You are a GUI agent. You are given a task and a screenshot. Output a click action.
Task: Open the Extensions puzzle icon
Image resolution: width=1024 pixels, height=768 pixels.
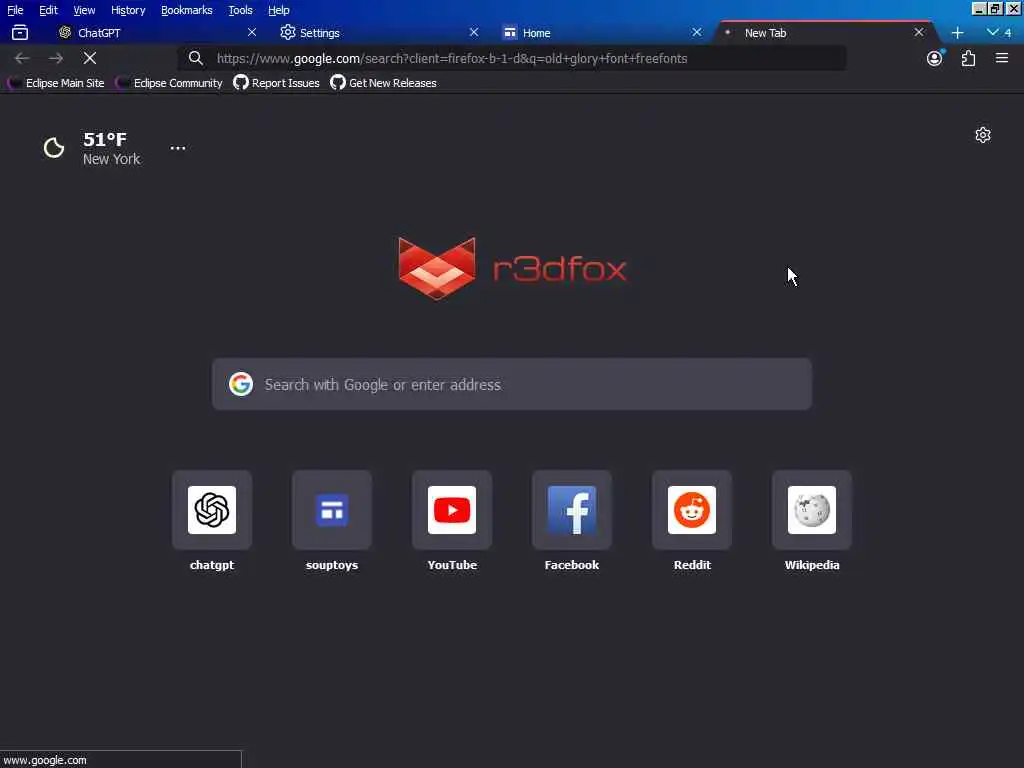click(x=968, y=58)
